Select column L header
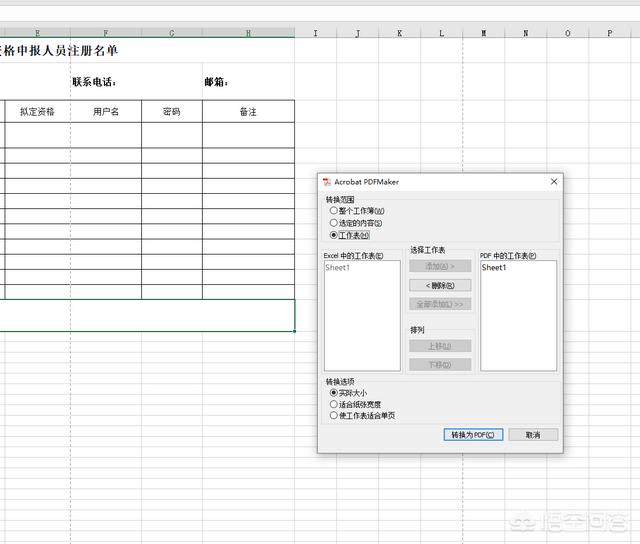The width and height of the screenshot is (640, 544). [442, 33]
